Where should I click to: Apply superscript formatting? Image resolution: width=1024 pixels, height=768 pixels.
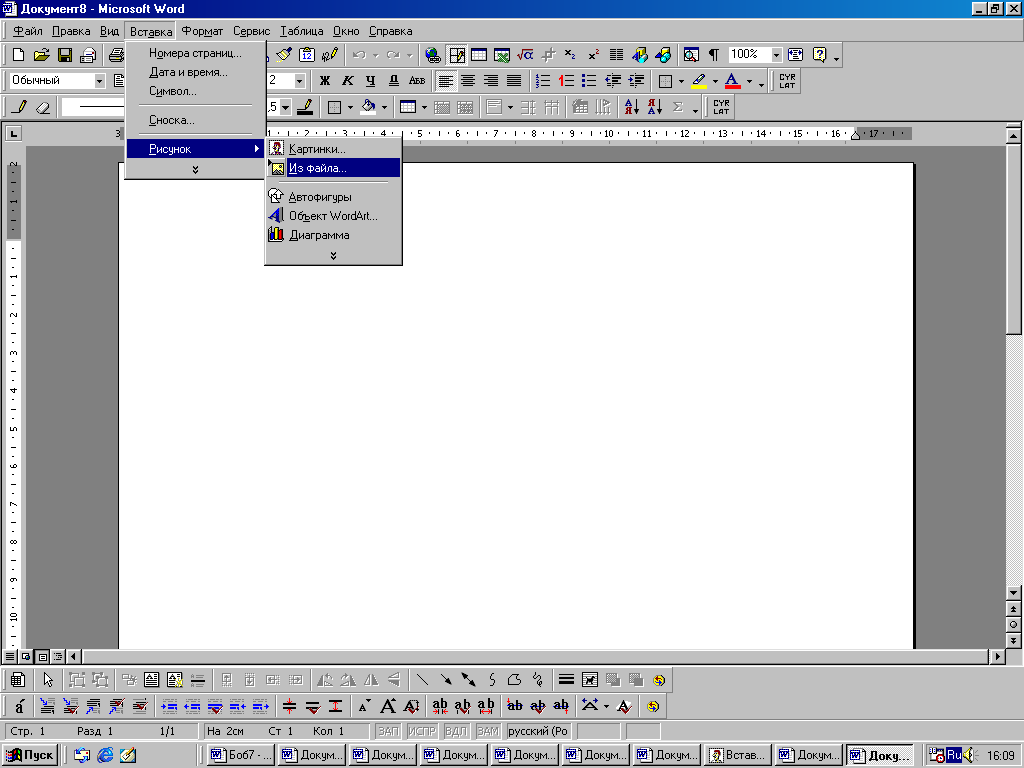593,55
